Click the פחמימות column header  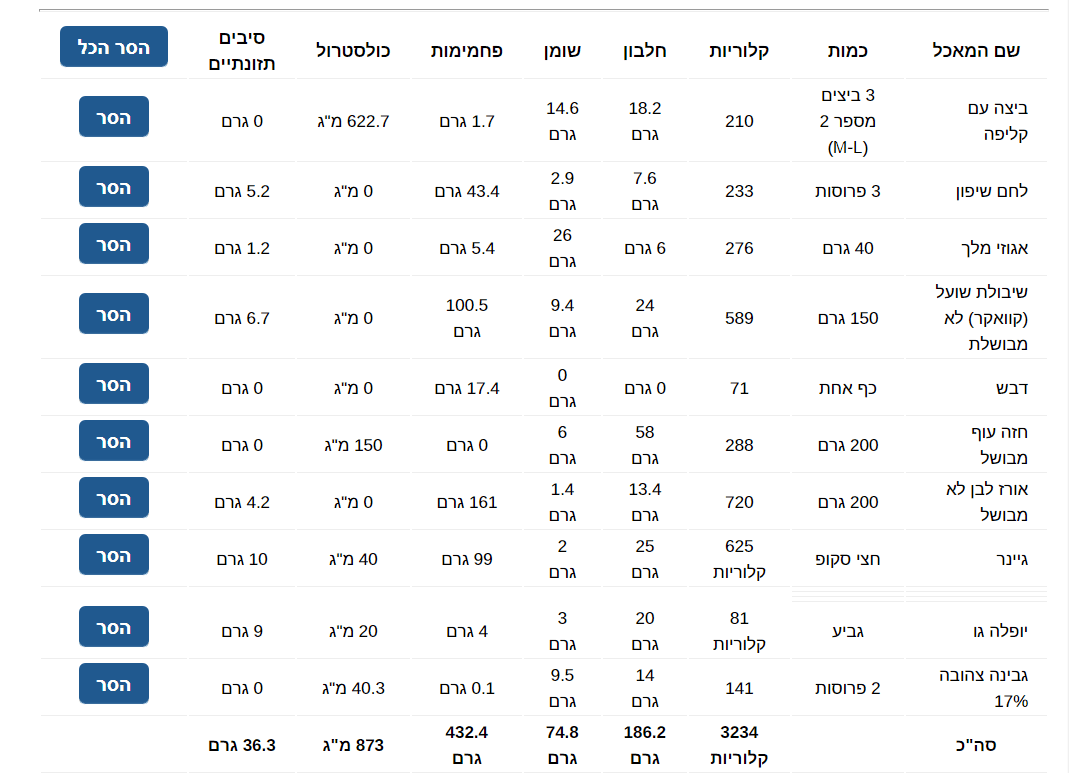pos(466,50)
